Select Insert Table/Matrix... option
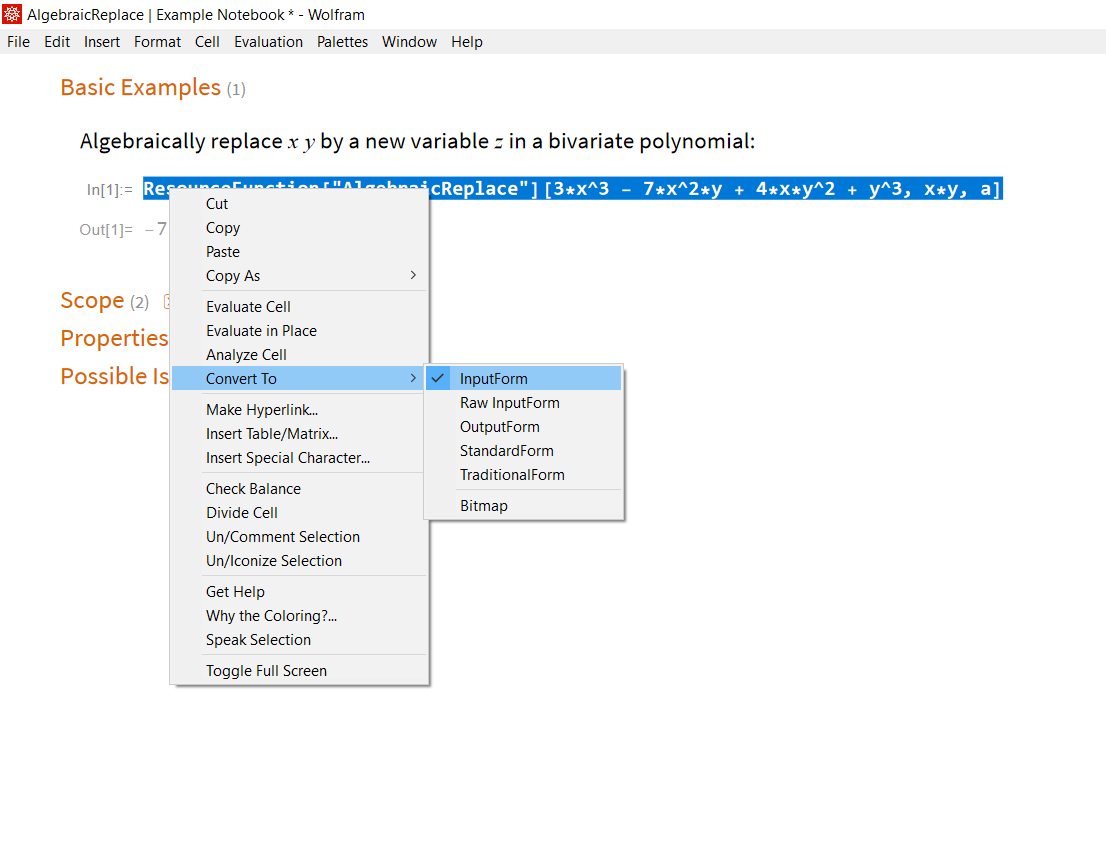This screenshot has height=862, width=1106. (x=272, y=434)
